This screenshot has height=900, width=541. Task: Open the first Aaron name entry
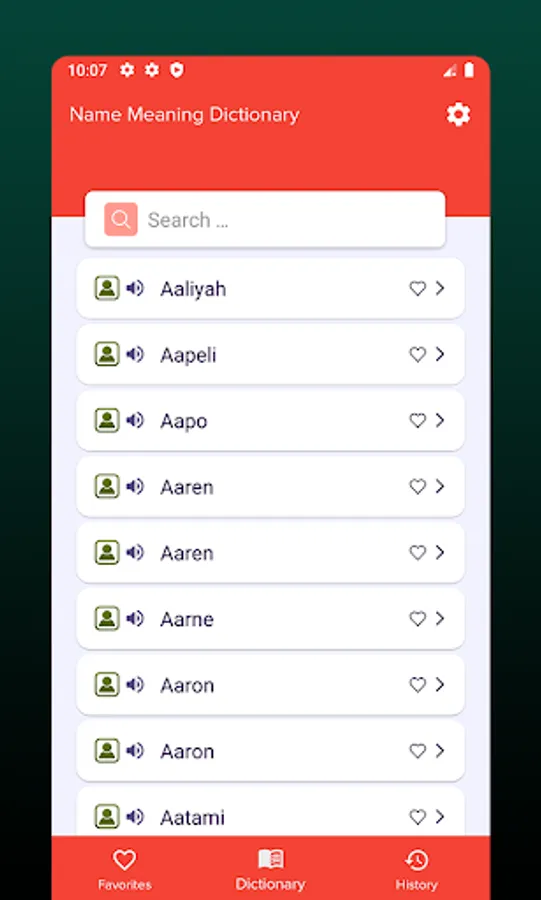pyautogui.click(x=270, y=685)
